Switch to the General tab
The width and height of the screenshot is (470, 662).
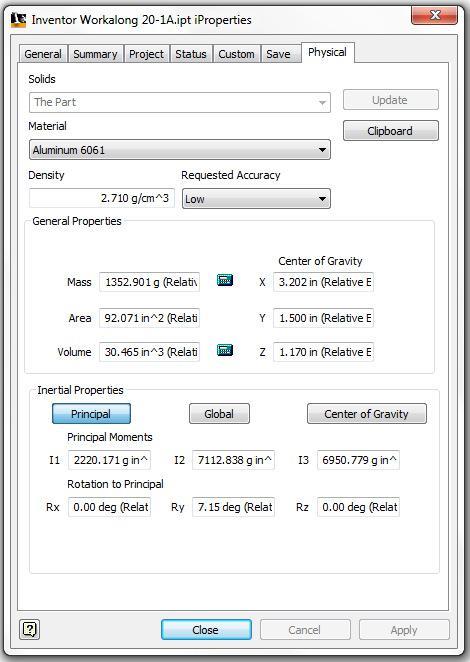tap(43, 54)
